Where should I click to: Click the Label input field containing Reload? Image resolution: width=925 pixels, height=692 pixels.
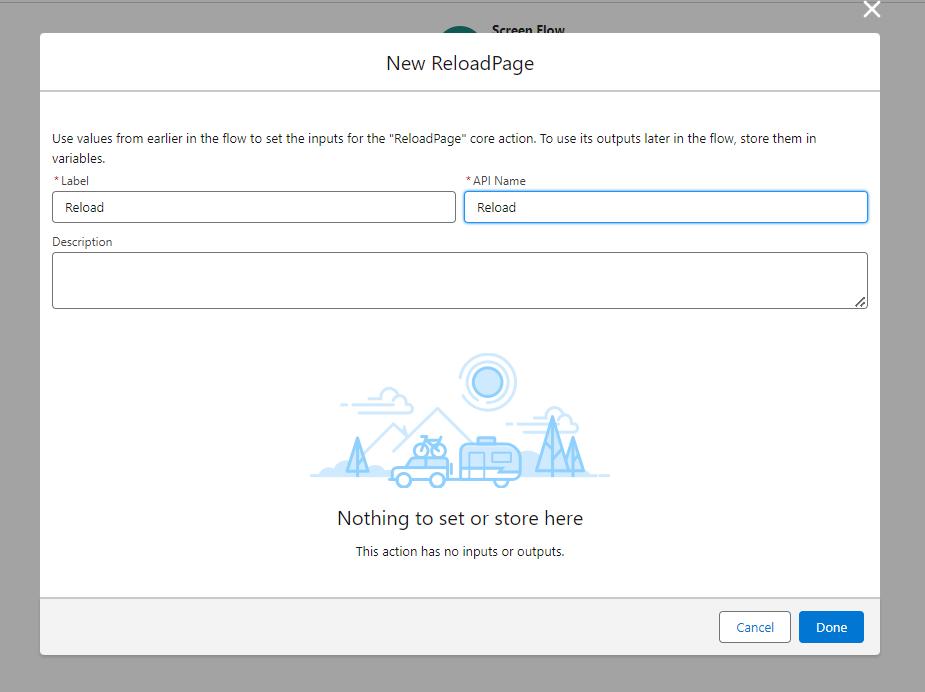click(x=254, y=207)
